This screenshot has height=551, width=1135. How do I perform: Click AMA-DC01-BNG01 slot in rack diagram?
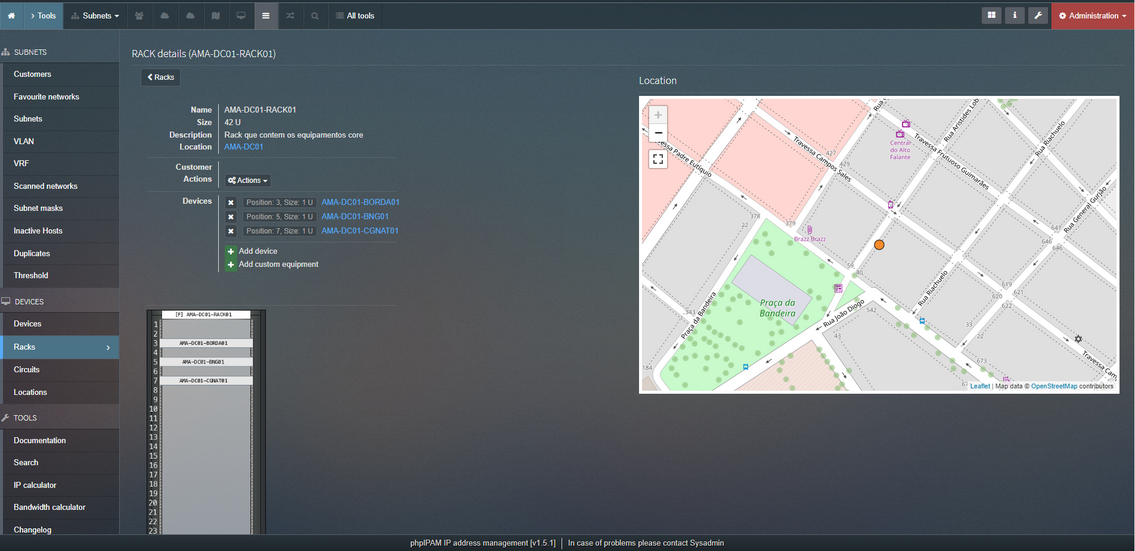tap(206, 362)
